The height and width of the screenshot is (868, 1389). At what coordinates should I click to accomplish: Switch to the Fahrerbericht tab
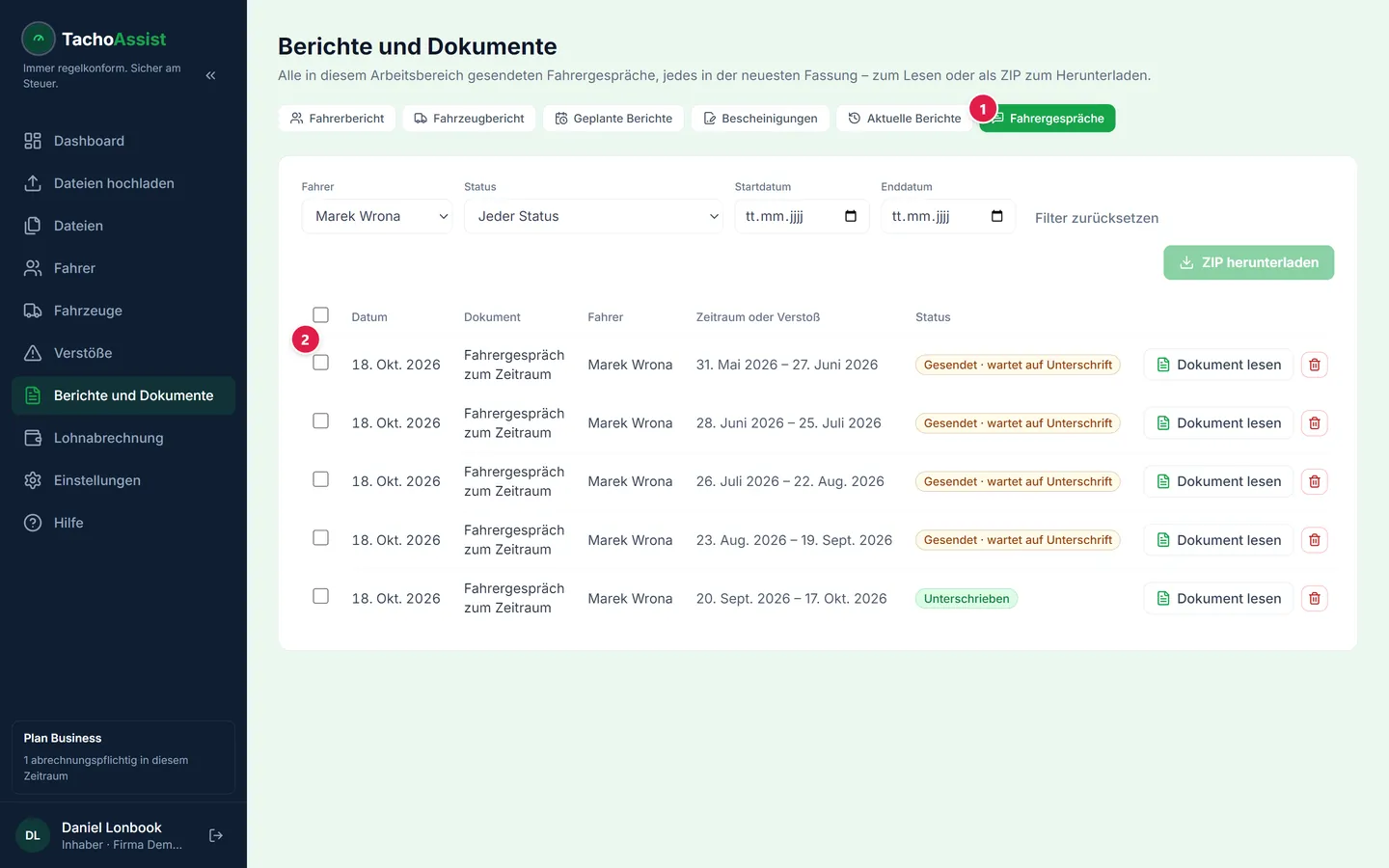tap(337, 118)
